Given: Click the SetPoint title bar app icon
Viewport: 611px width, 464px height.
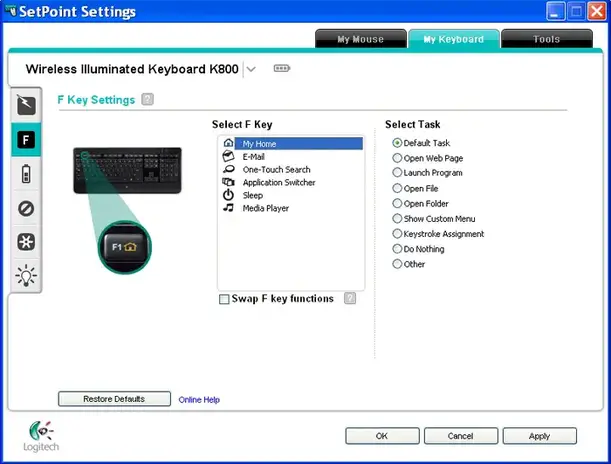Looking at the screenshot, I should click(11, 11).
